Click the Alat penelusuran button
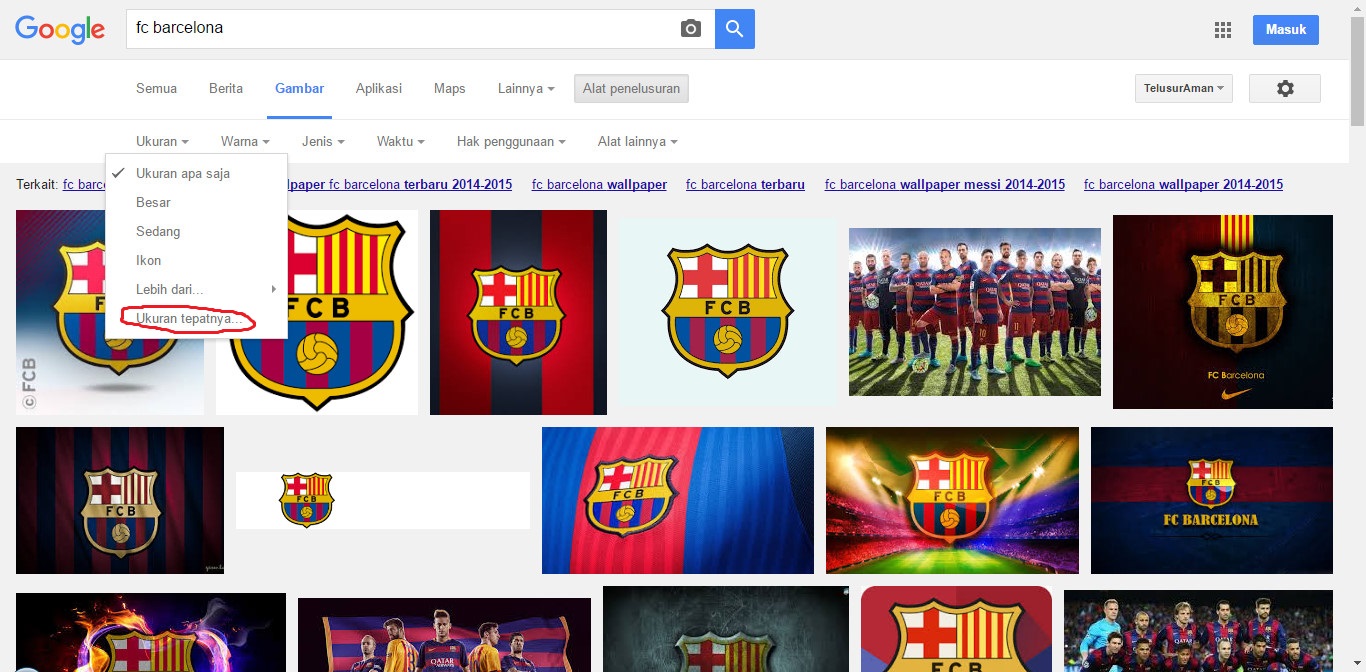Screen dimensions: 1366x672 (x=631, y=88)
